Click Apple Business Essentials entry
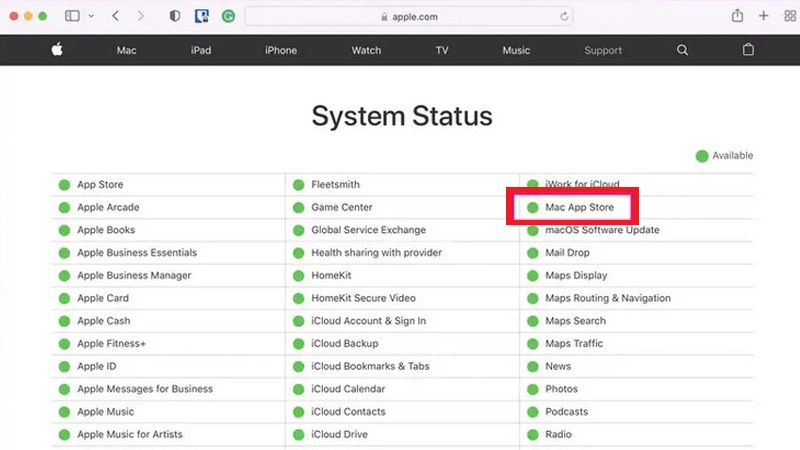This screenshot has width=800, height=450. [137, 253]
